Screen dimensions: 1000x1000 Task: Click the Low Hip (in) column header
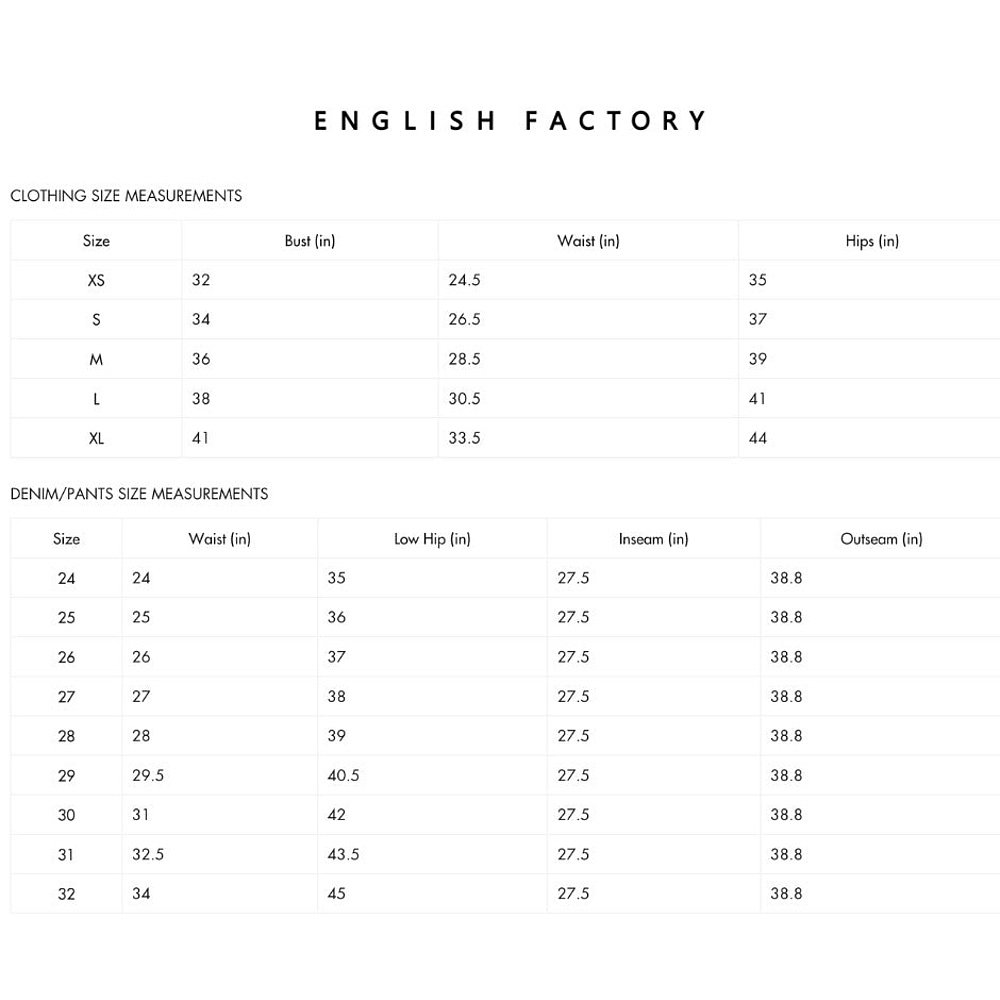(432, 539)
